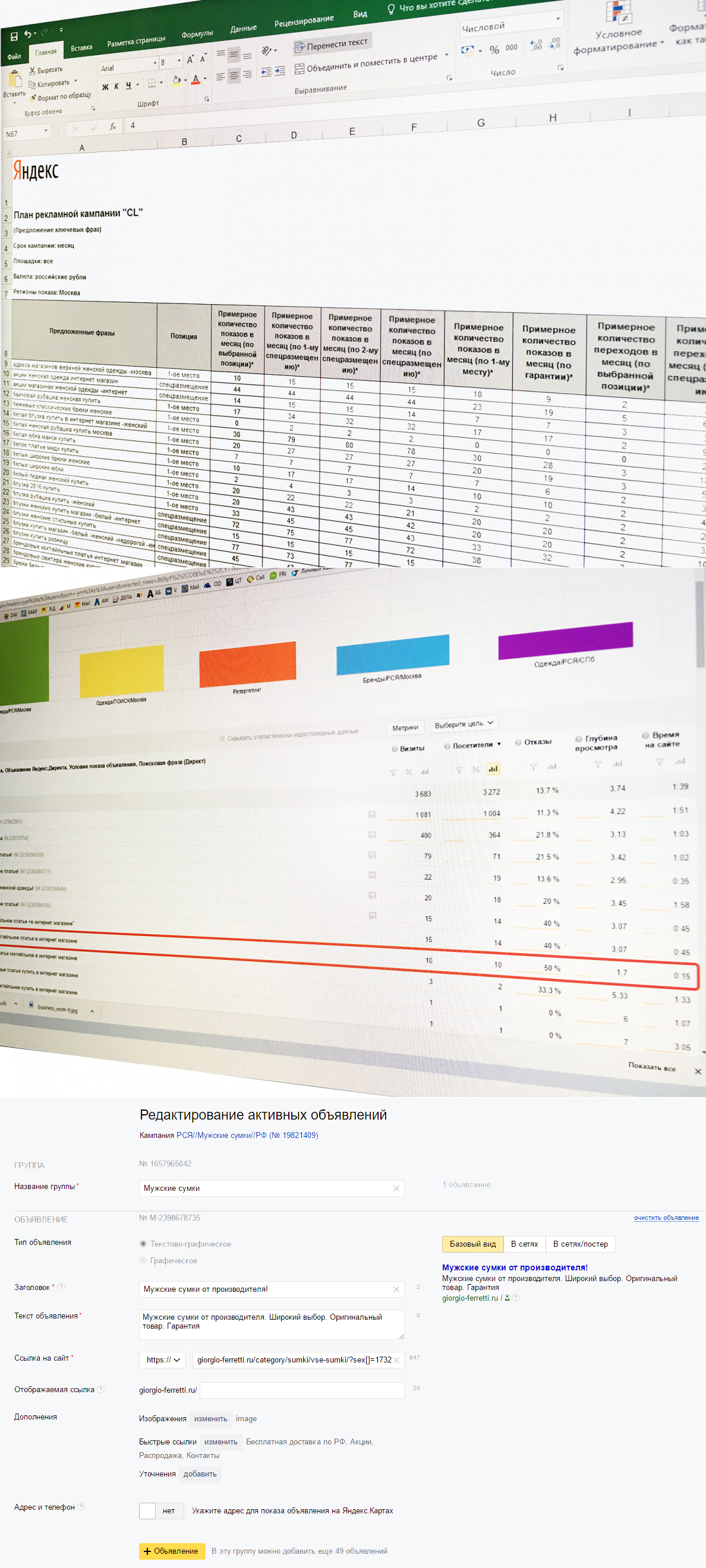The width and height of the screenshot is (706, 1568).
Task: Increase font size with the large A icon
Action: pyautogui.click(x=190, y=59)
